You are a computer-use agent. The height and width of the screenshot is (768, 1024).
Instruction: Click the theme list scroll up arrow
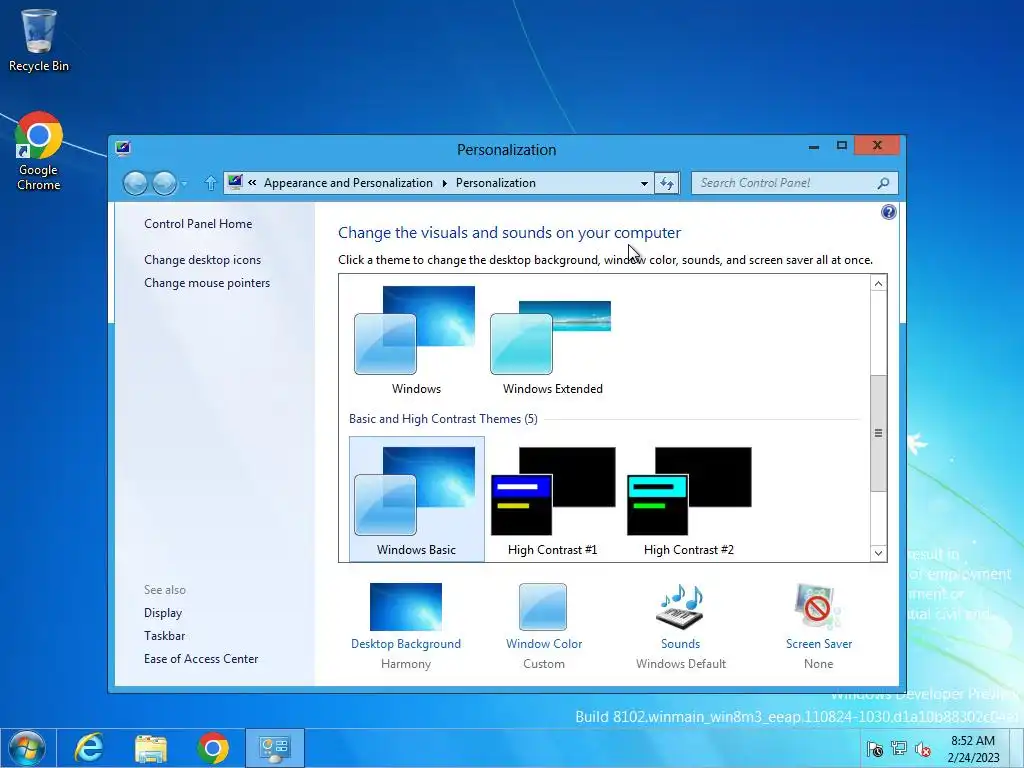click(878, 283)
